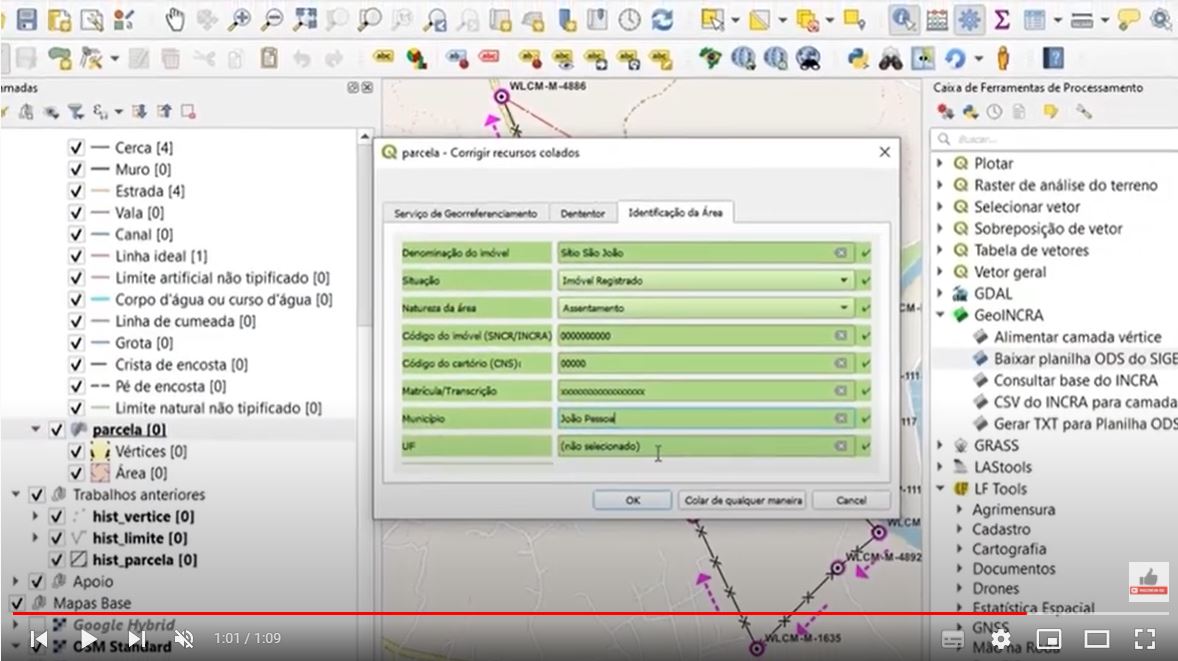Click the Open Field Calculator icon
1178x661 pixels.
pyautogui.click(x=937, y=20)
